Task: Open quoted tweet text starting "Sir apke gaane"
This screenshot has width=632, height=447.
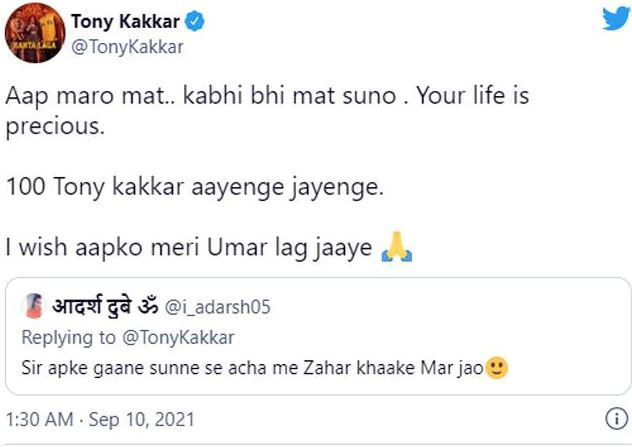Action: point(252,368)
